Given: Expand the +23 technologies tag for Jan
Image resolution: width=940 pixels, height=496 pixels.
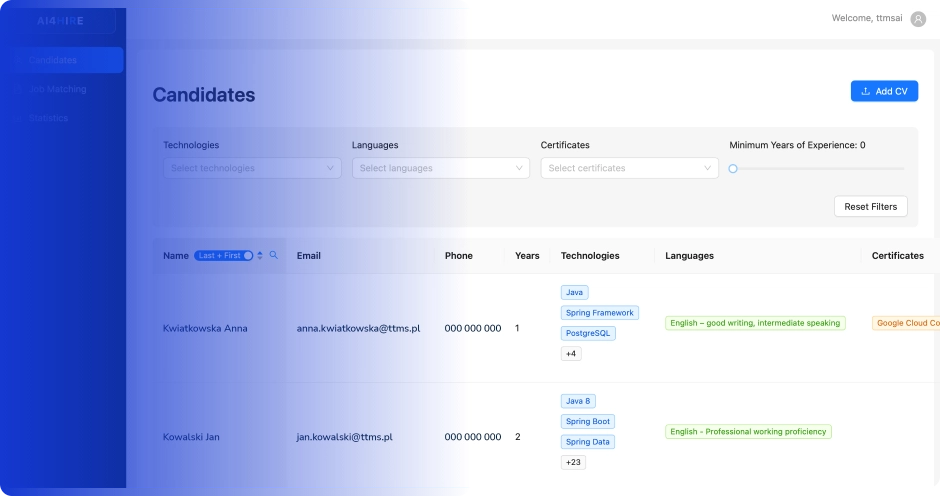Looking at the screenshot, I should coord(574,463).
